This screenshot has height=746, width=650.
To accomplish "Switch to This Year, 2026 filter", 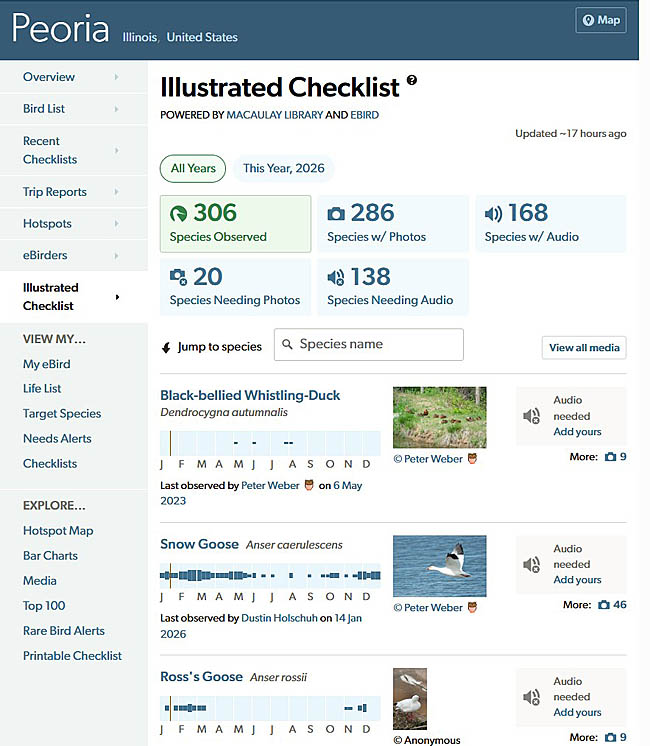I will (284, 168).
